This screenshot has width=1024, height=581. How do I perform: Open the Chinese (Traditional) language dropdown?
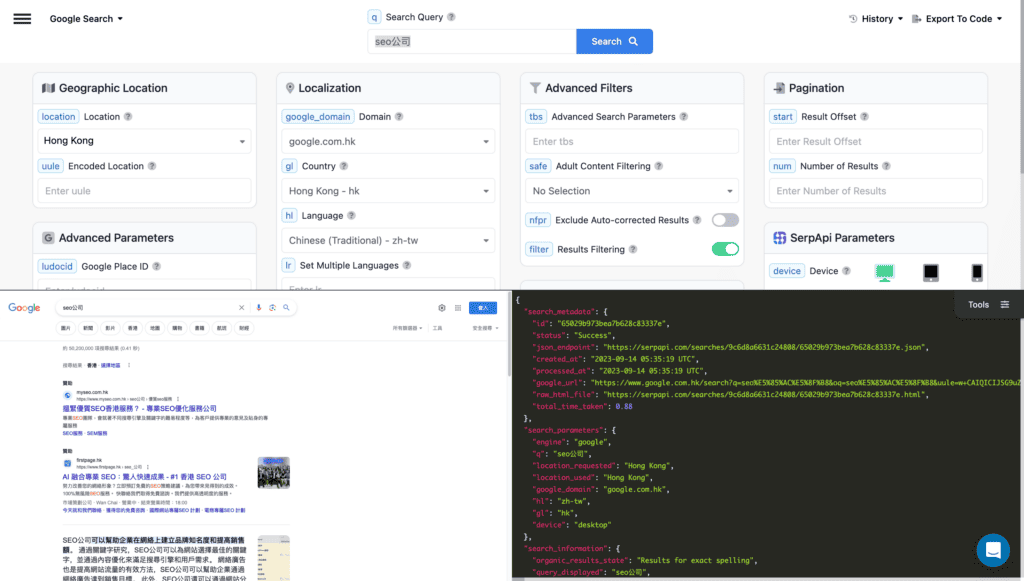(x=388, y=240)
